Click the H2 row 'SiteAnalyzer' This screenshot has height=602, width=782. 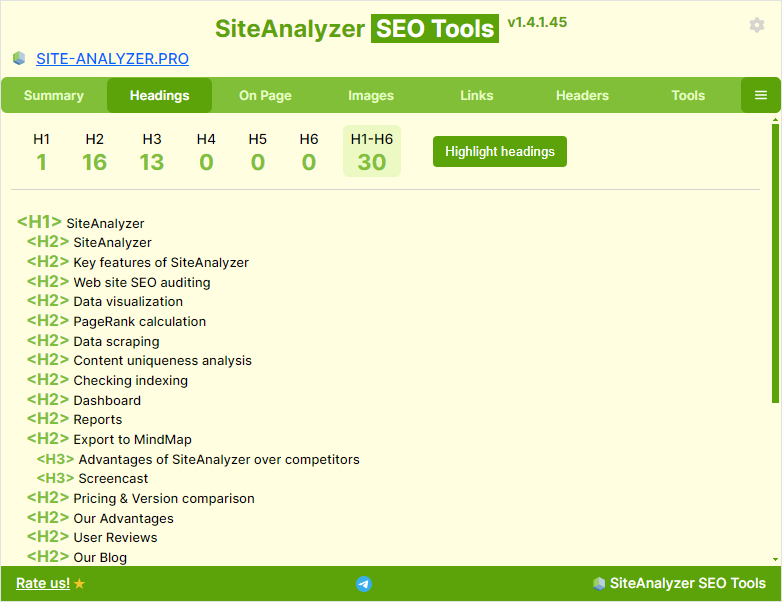pos(89,242)
